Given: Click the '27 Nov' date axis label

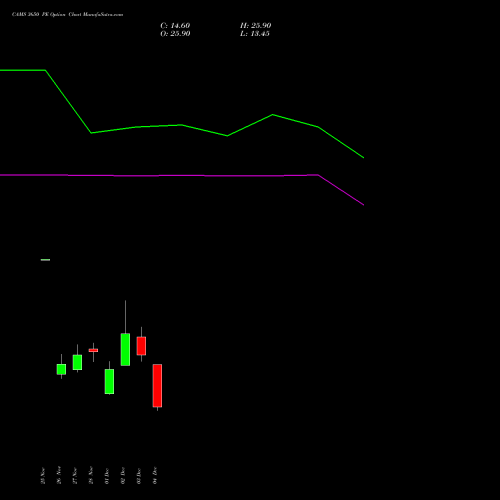Looking at the screenshot, I should (x=75, y=476).
